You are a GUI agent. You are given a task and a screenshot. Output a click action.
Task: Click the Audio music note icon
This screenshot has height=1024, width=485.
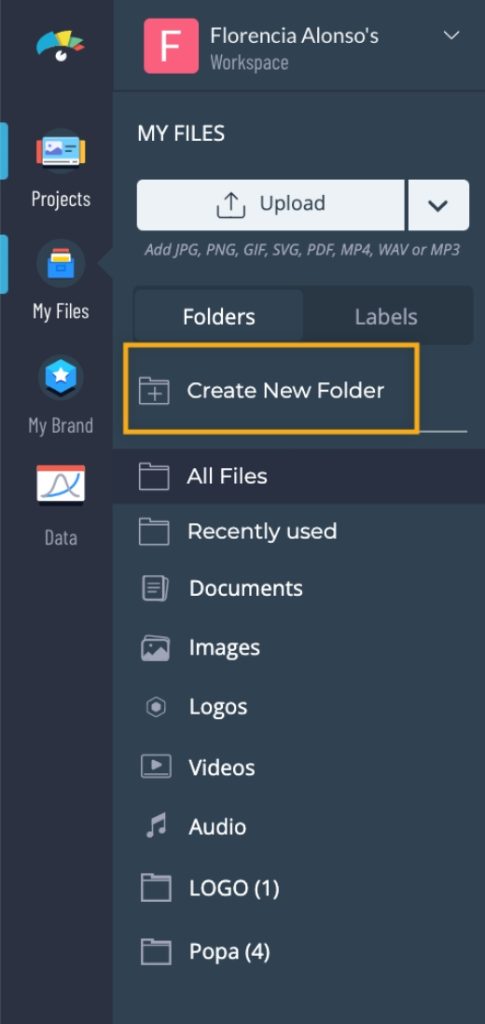pos(155,826)
